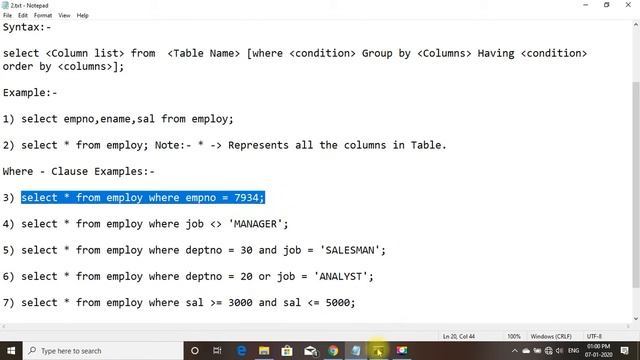The height and width of the screenshot is (360, 640).
Task: Open the Format menu
Action: pyautogui.click(x=43, y=16)
